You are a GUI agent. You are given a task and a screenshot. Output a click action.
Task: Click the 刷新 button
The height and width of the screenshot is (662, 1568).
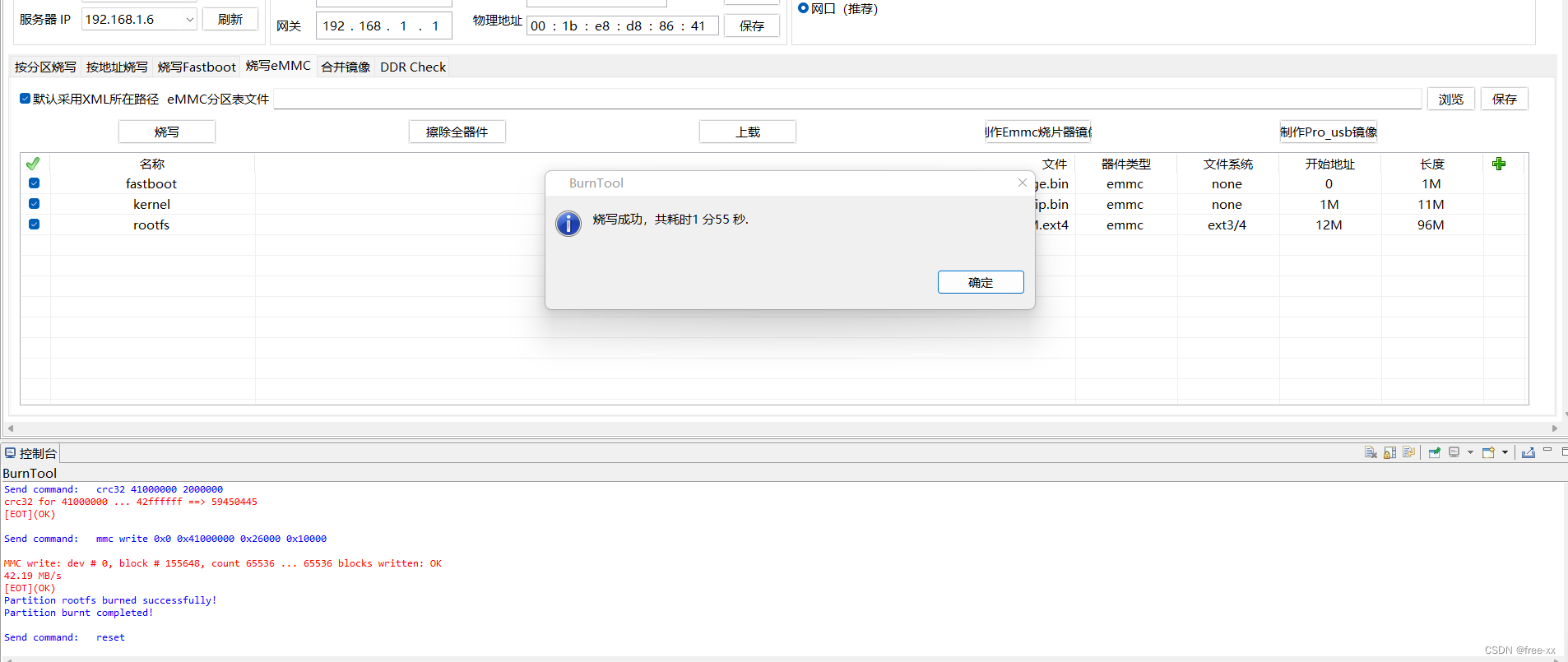point(230,19)
